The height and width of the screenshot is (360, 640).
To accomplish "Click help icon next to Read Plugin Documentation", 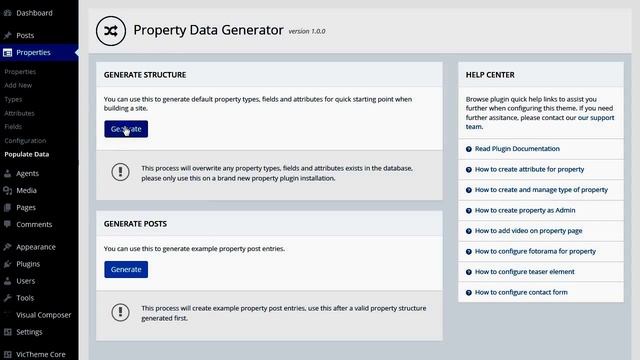I will (469, 149).
